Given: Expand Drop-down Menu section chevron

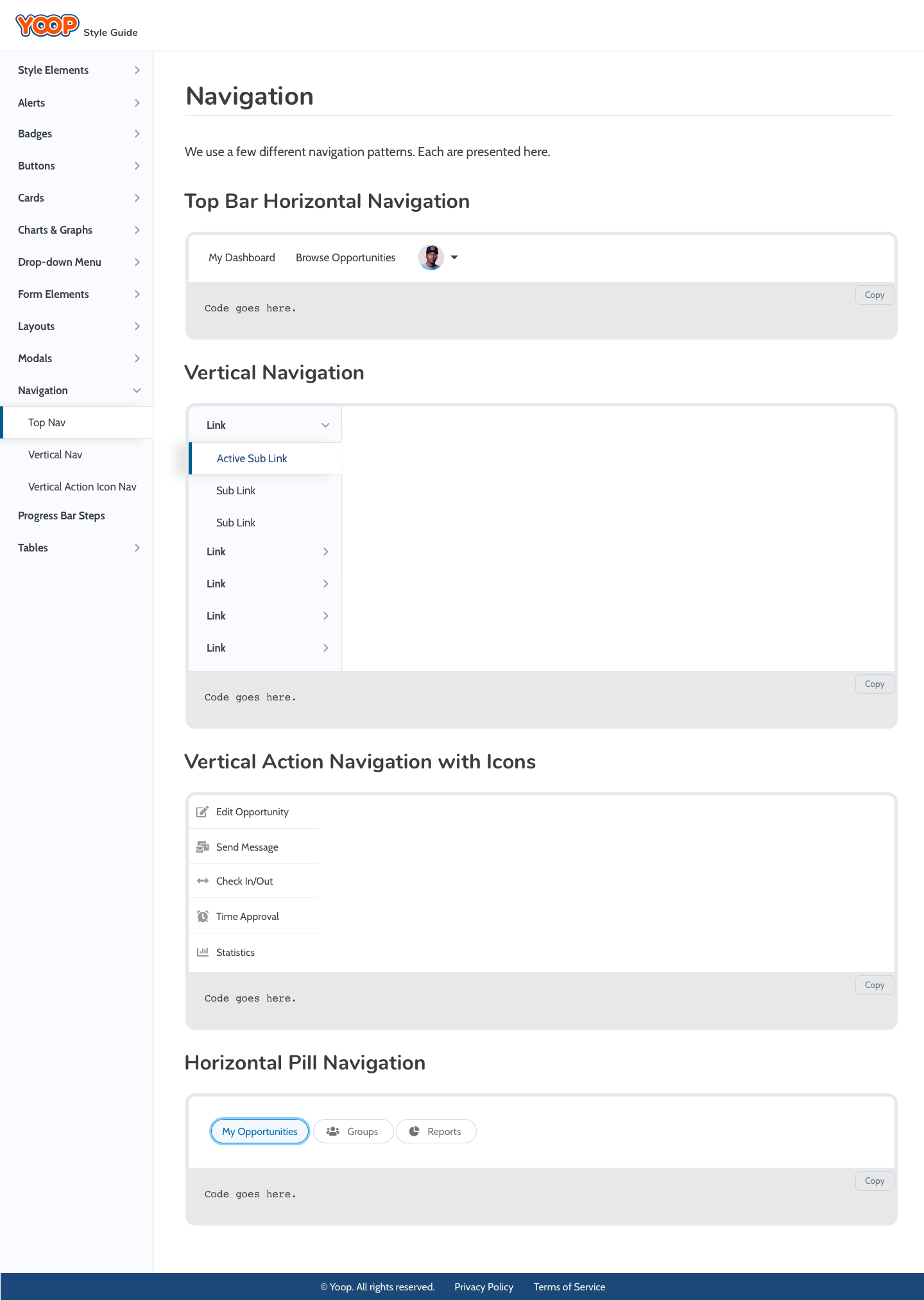Looking at the screenshot, I should click(137, 262).
